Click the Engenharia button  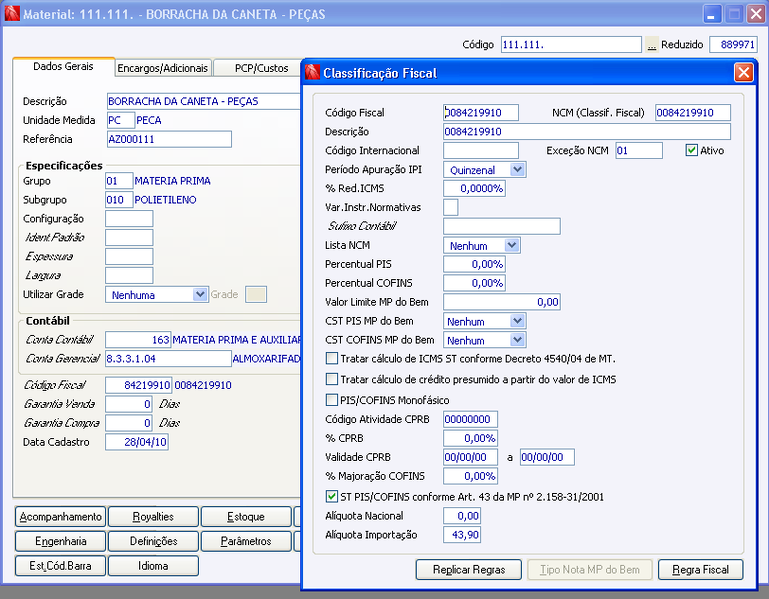(60, 541)
